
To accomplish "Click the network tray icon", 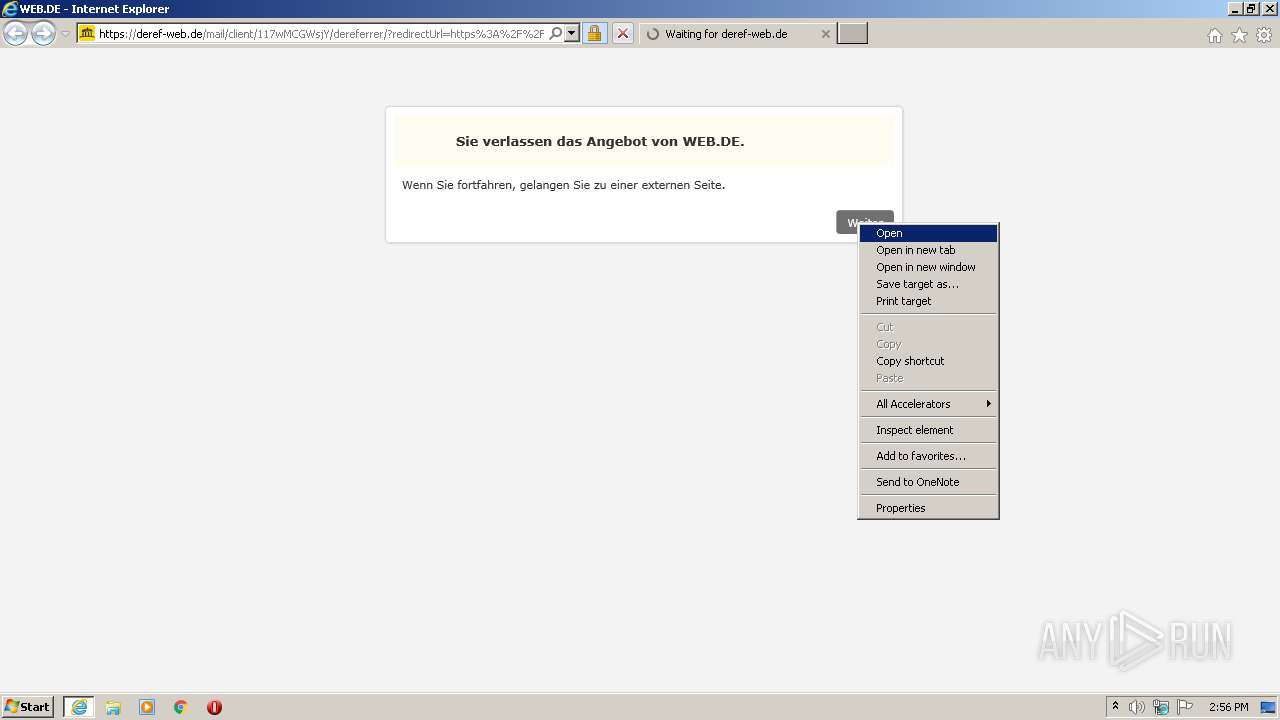I will 1161,707.
